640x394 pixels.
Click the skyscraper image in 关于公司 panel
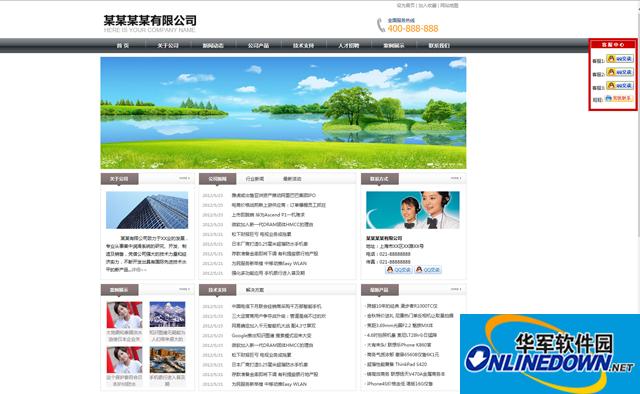coord(147,210)
